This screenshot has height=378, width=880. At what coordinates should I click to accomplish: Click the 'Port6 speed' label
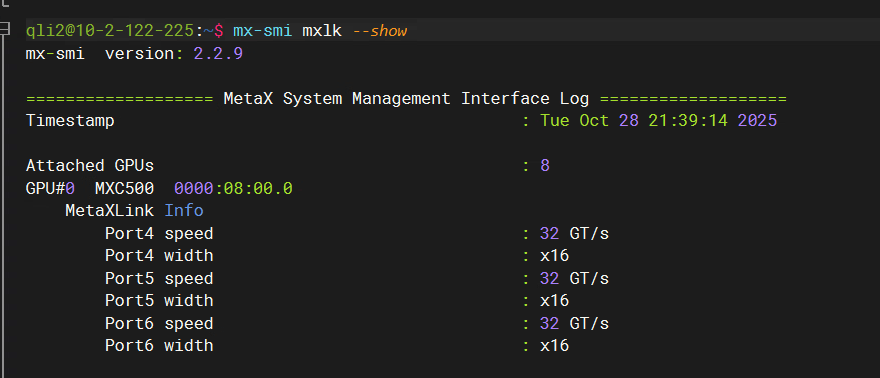159,324
